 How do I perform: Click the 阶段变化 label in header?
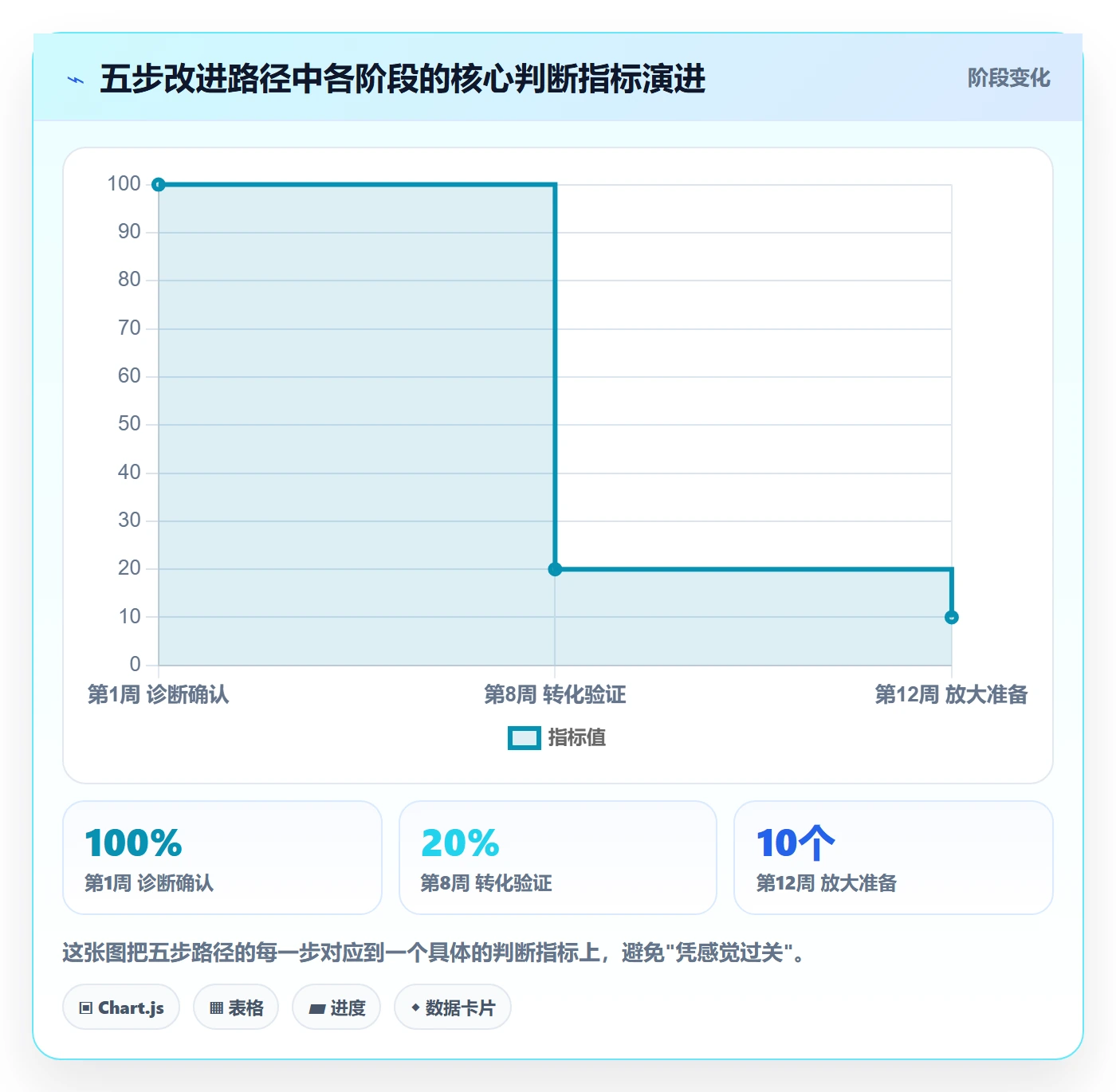point(1008,78)
